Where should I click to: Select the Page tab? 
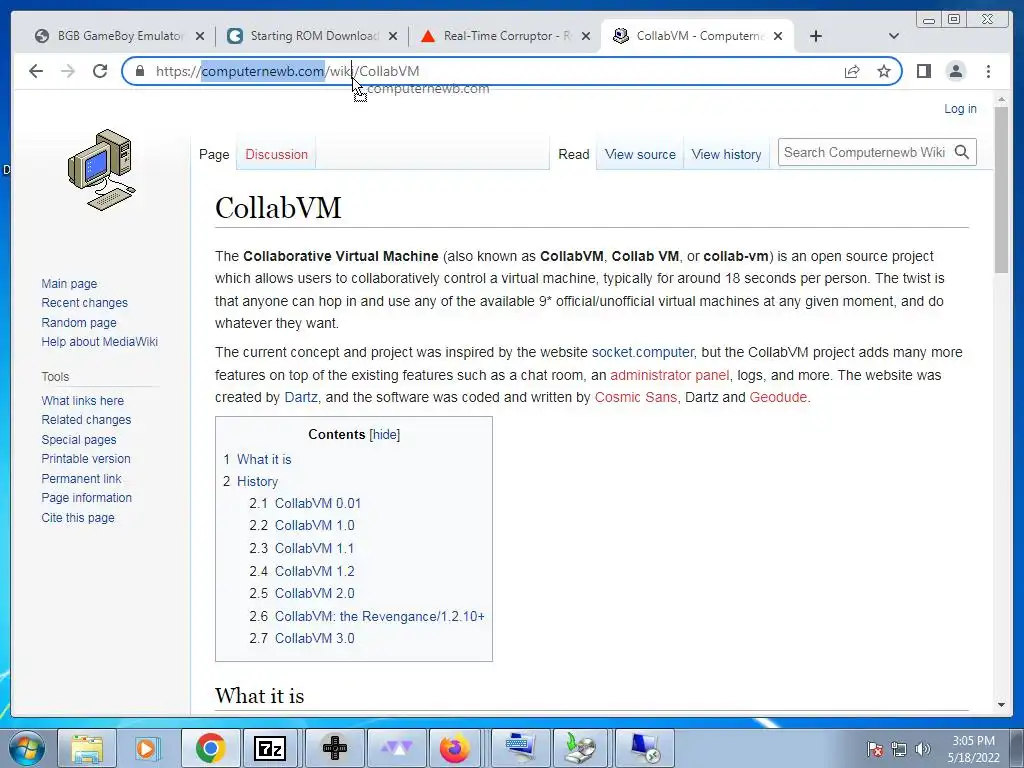click(214, 154)
